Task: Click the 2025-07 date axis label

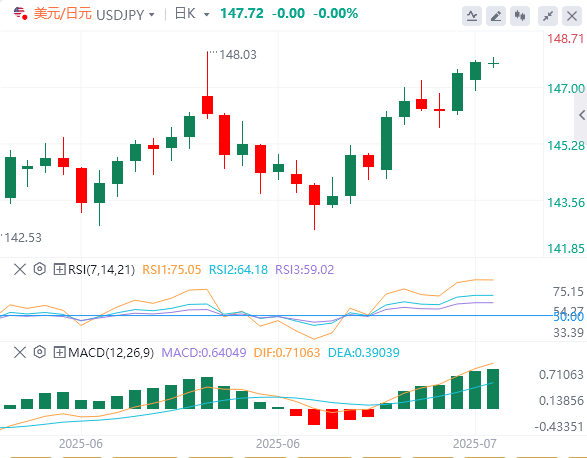Action: pyautogui.click(x=475, y=444)
